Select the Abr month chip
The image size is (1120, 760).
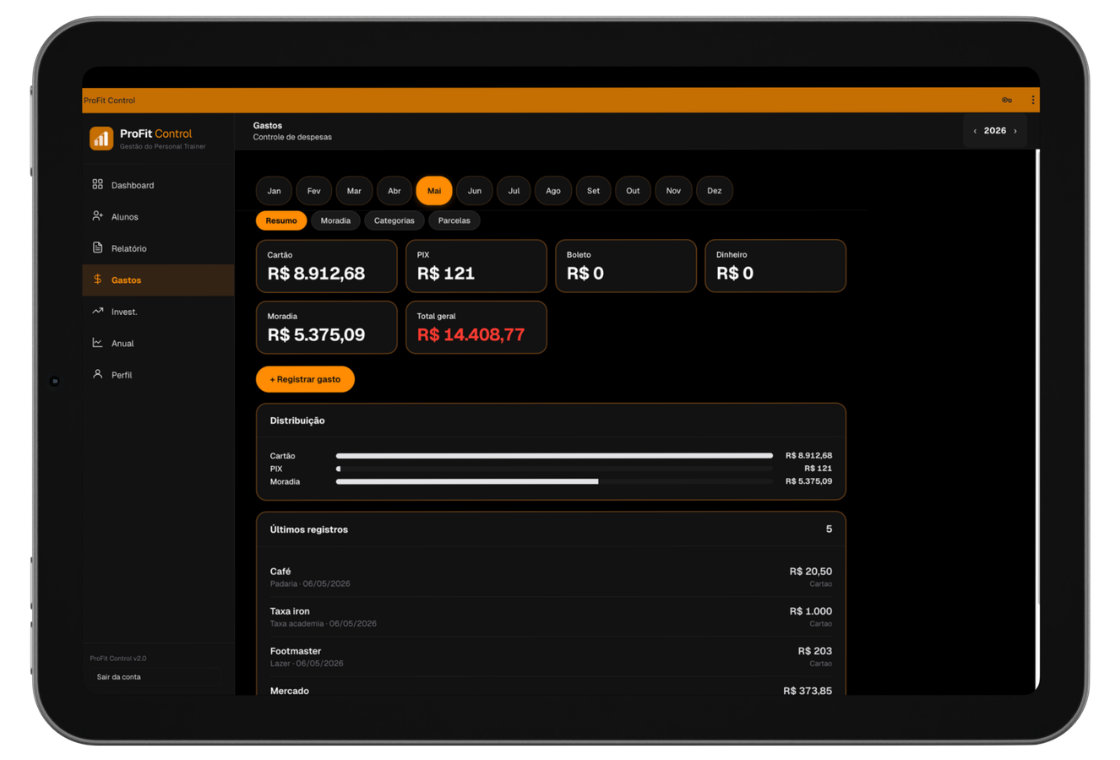(394, 191)
